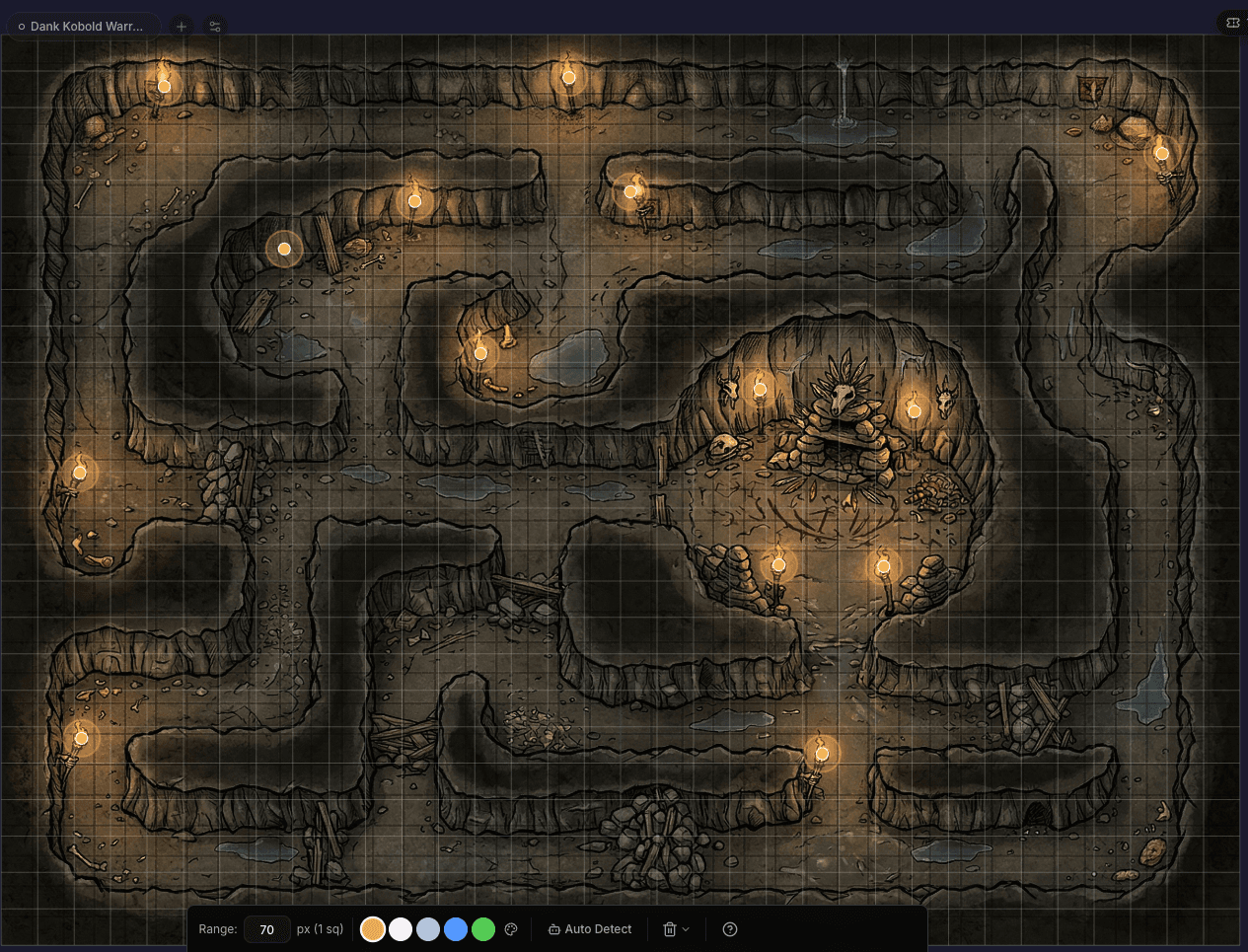The width and height of the screenshot is (1248, 952).
Task: Click the fit-to-view icon in the top right
Action: (1232, 22)
